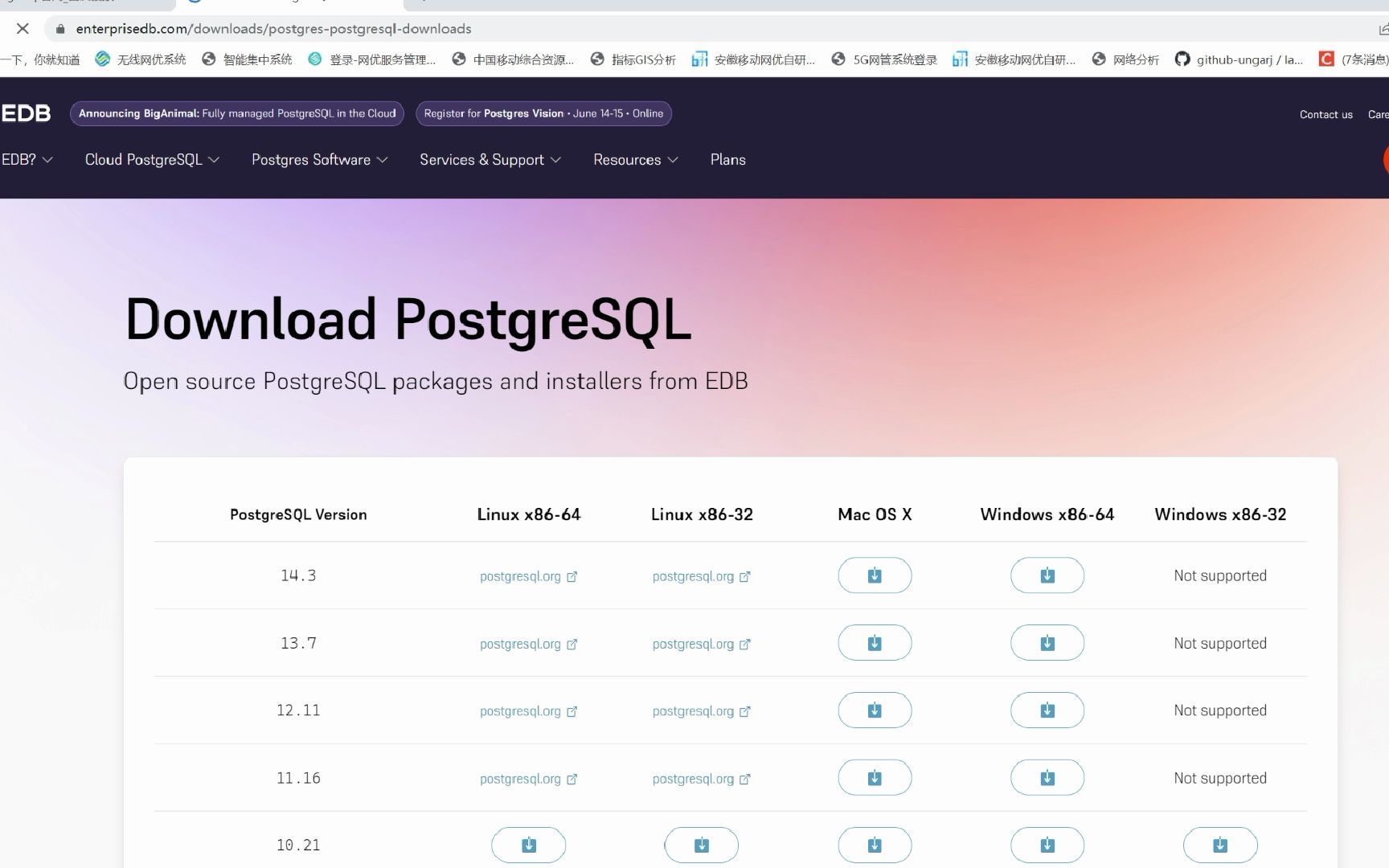Viewport: 1389px width, 868px height.
Task: Open the Contact us link
Action: pos(1325,115)
